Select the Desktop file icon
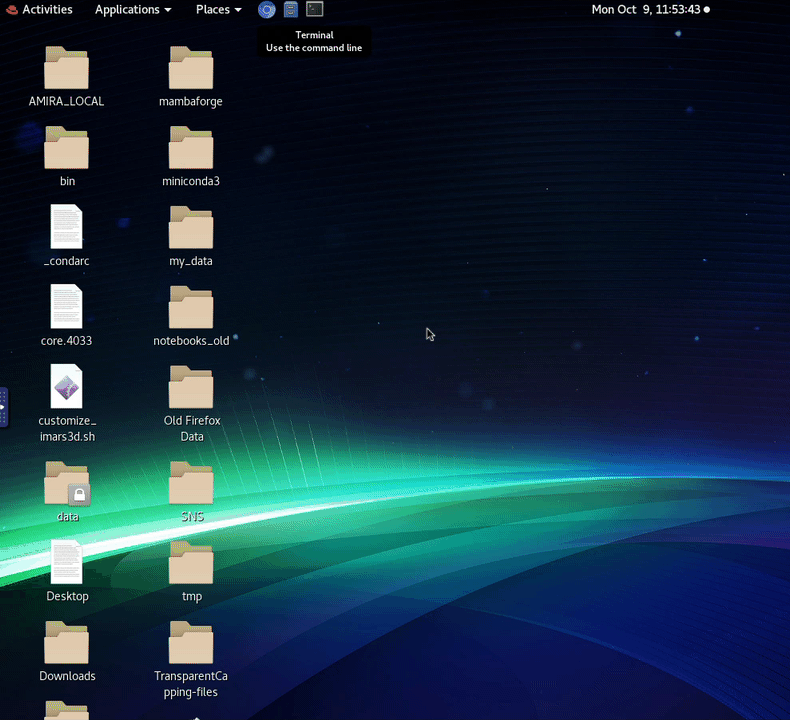The image size is (790, 720). pos(67,562)
